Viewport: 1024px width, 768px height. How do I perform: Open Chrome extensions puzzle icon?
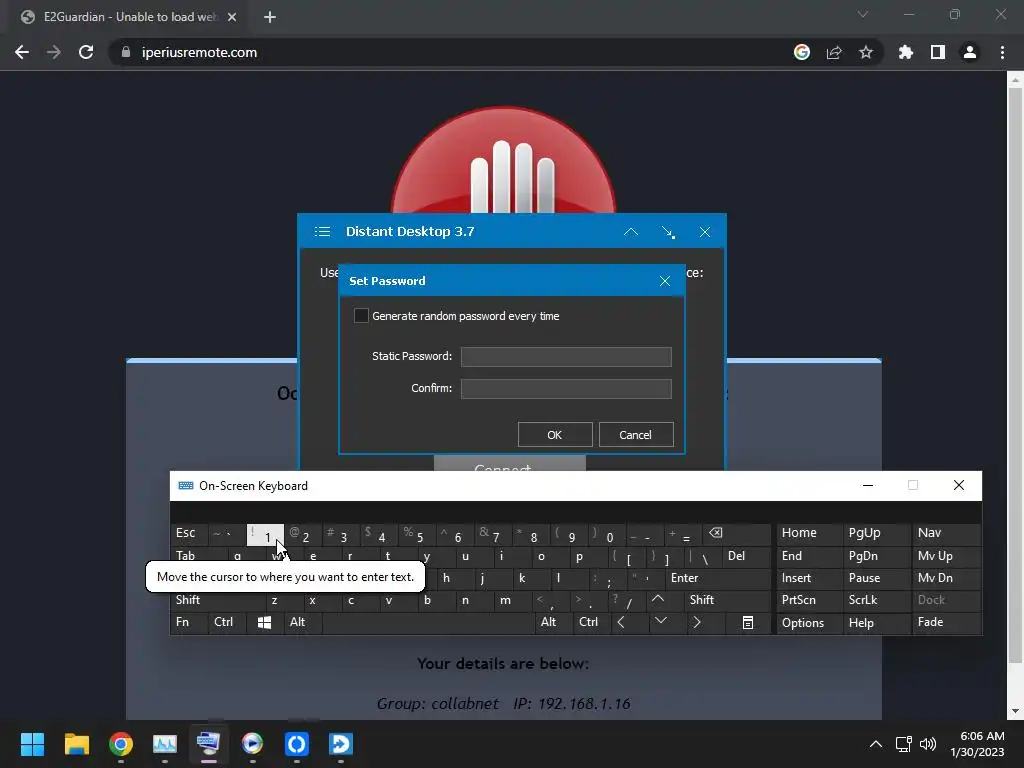[906, 52]
